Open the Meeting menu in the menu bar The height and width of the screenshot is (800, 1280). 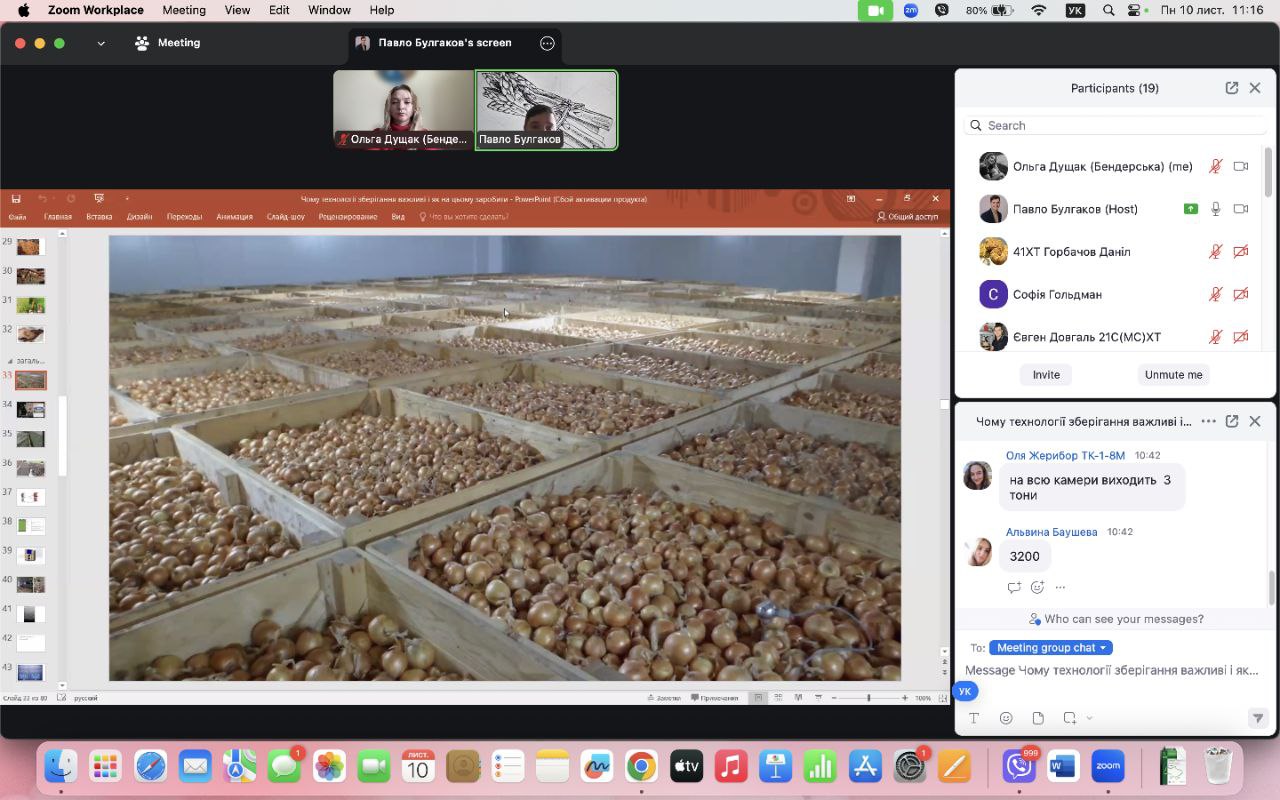click(183, 10)
